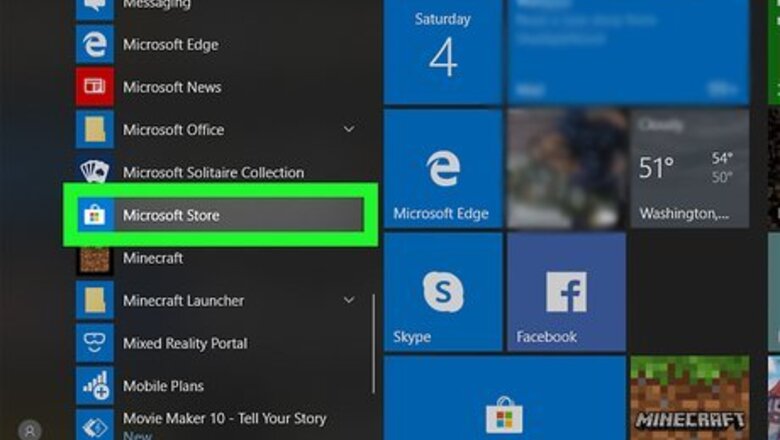Open Microsoft Edge icon in app list
780x440 pixels.
pos(95,45)
